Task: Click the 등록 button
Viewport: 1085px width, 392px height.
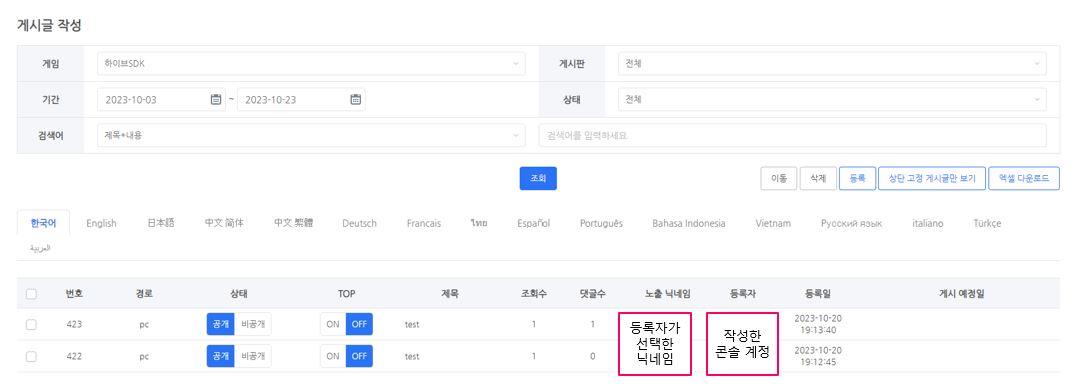Action: pos(857,178)
